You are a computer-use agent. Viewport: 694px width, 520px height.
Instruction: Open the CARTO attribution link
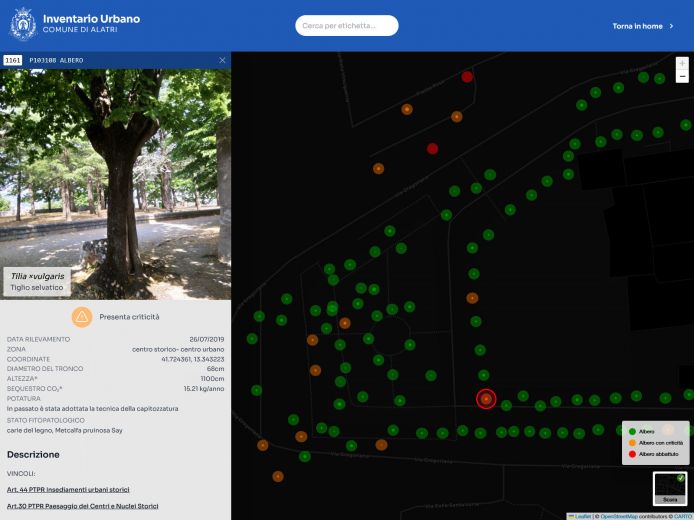(683, 516)
